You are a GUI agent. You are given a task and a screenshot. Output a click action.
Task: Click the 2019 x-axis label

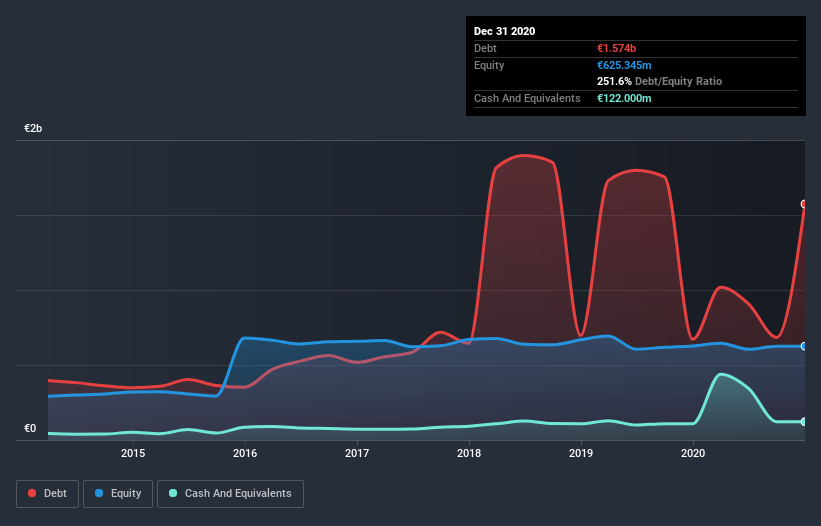[581, 453]
